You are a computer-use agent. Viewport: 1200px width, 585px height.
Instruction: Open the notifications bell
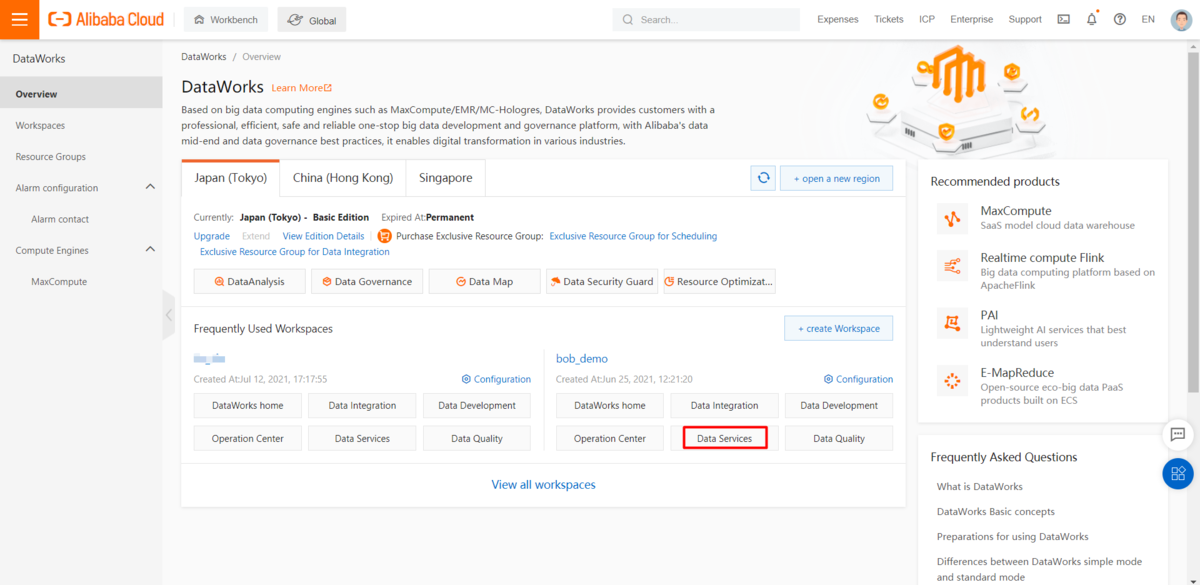1091,19
